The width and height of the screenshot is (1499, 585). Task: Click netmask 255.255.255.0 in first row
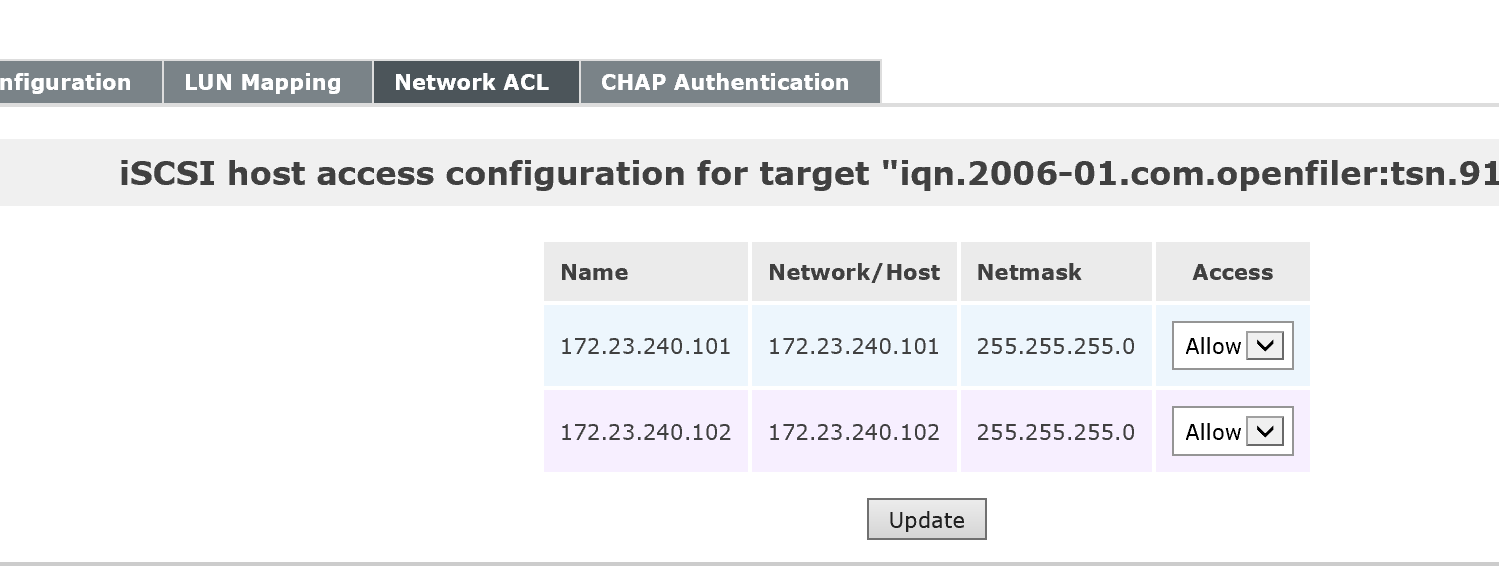coord(1056,347)
